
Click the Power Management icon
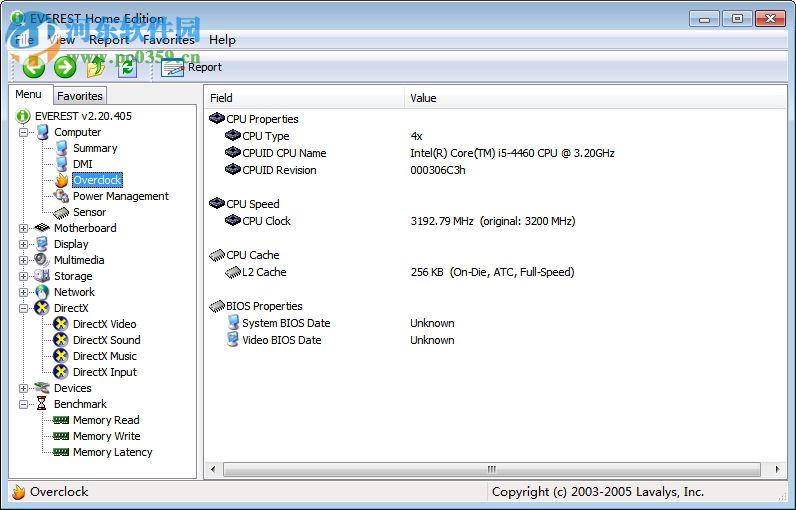(61, 196)
